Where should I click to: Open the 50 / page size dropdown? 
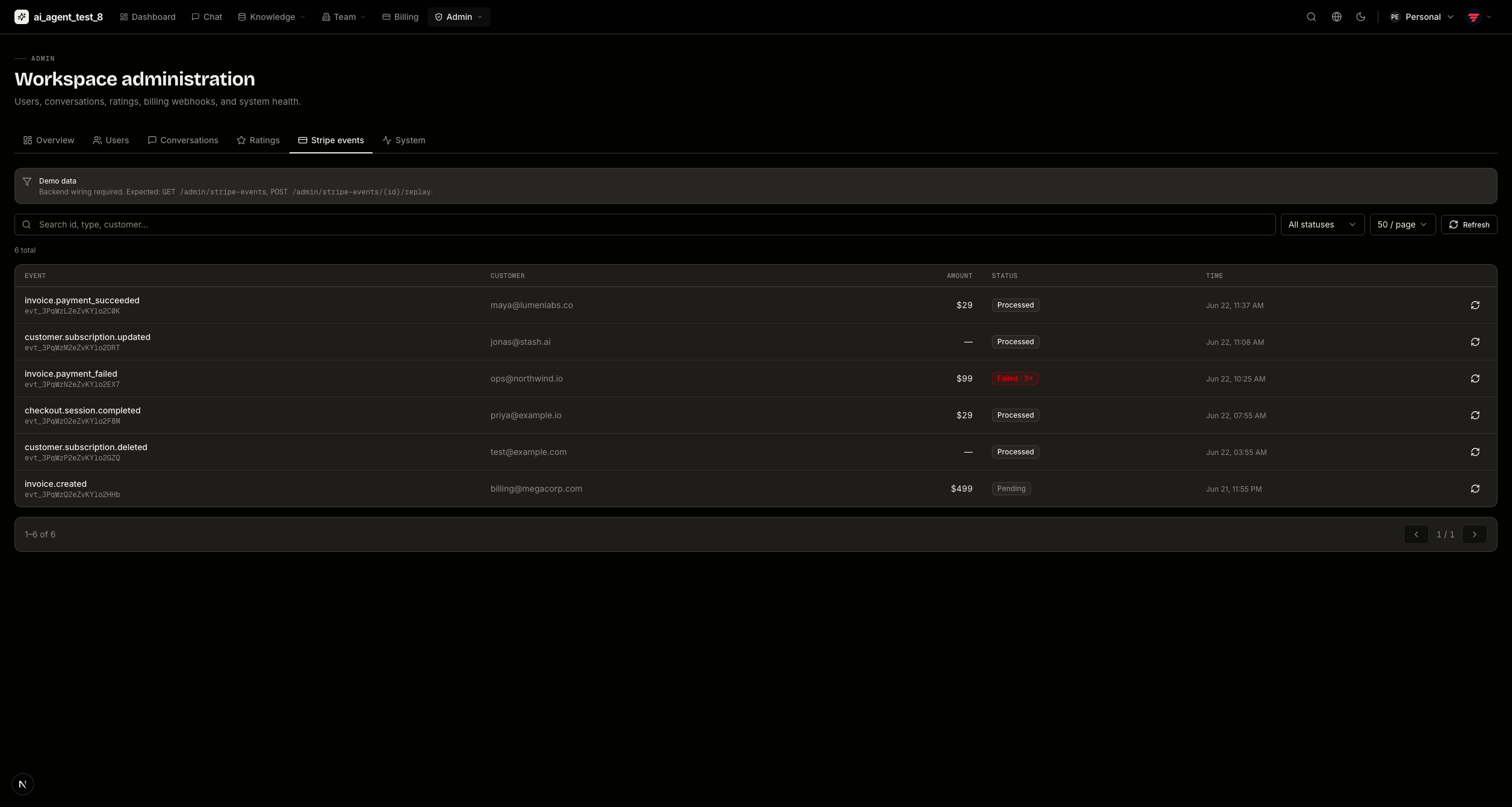pos(1402,224)
